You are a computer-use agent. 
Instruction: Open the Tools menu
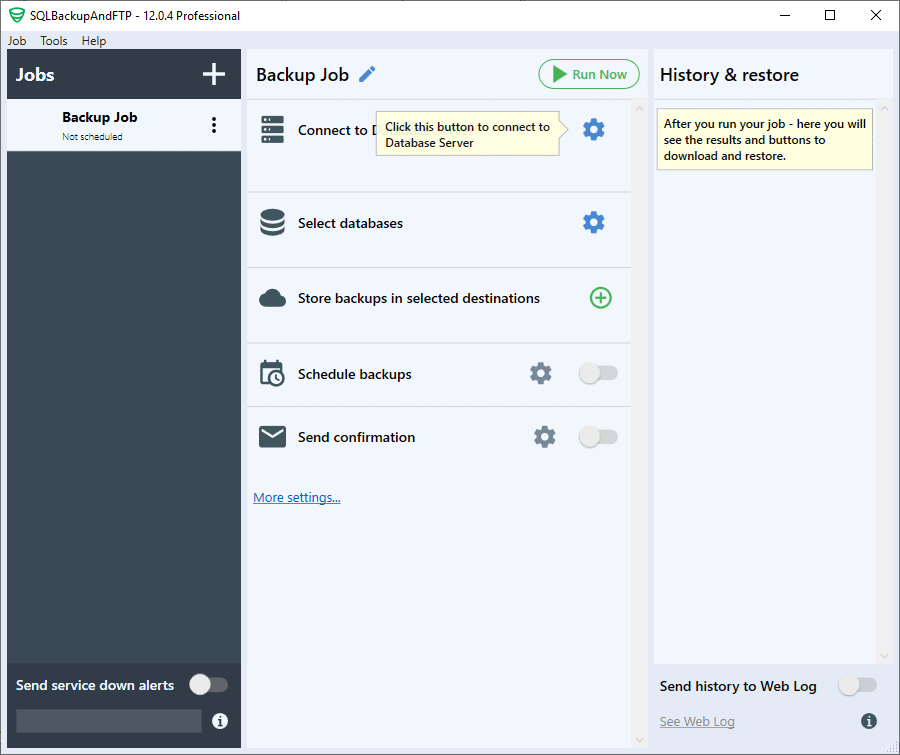pyautogui.click(x=53, y=41)
